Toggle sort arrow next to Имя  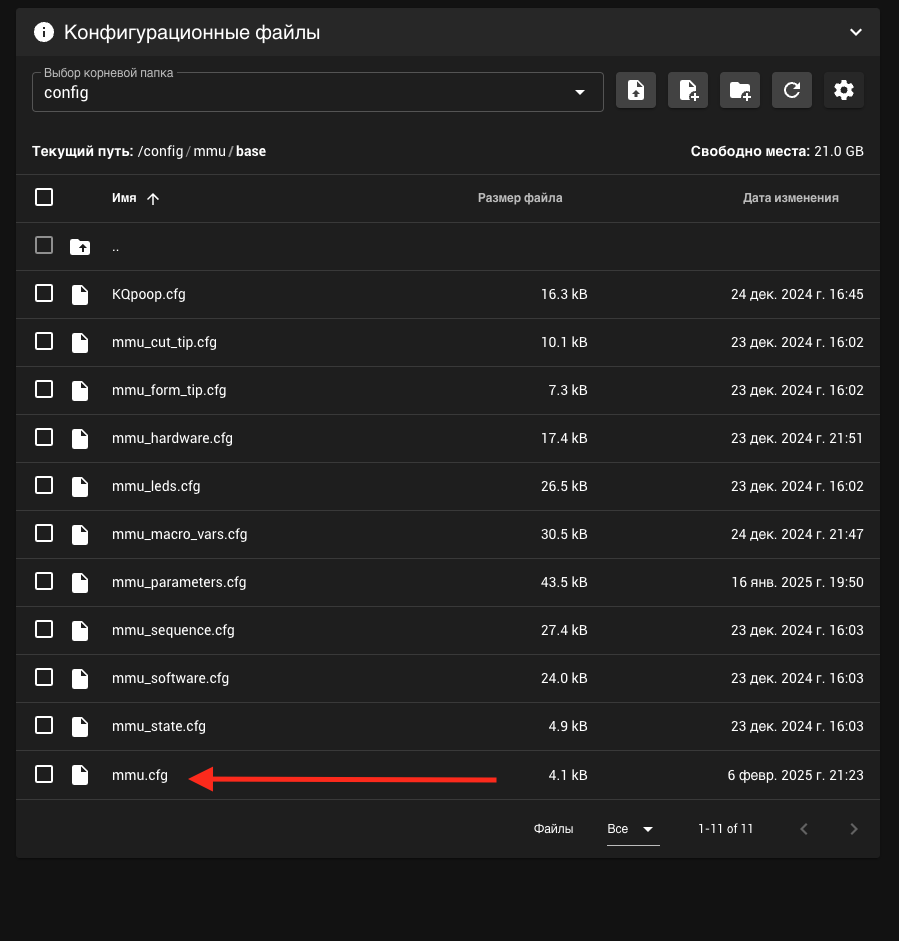point(153,199)
